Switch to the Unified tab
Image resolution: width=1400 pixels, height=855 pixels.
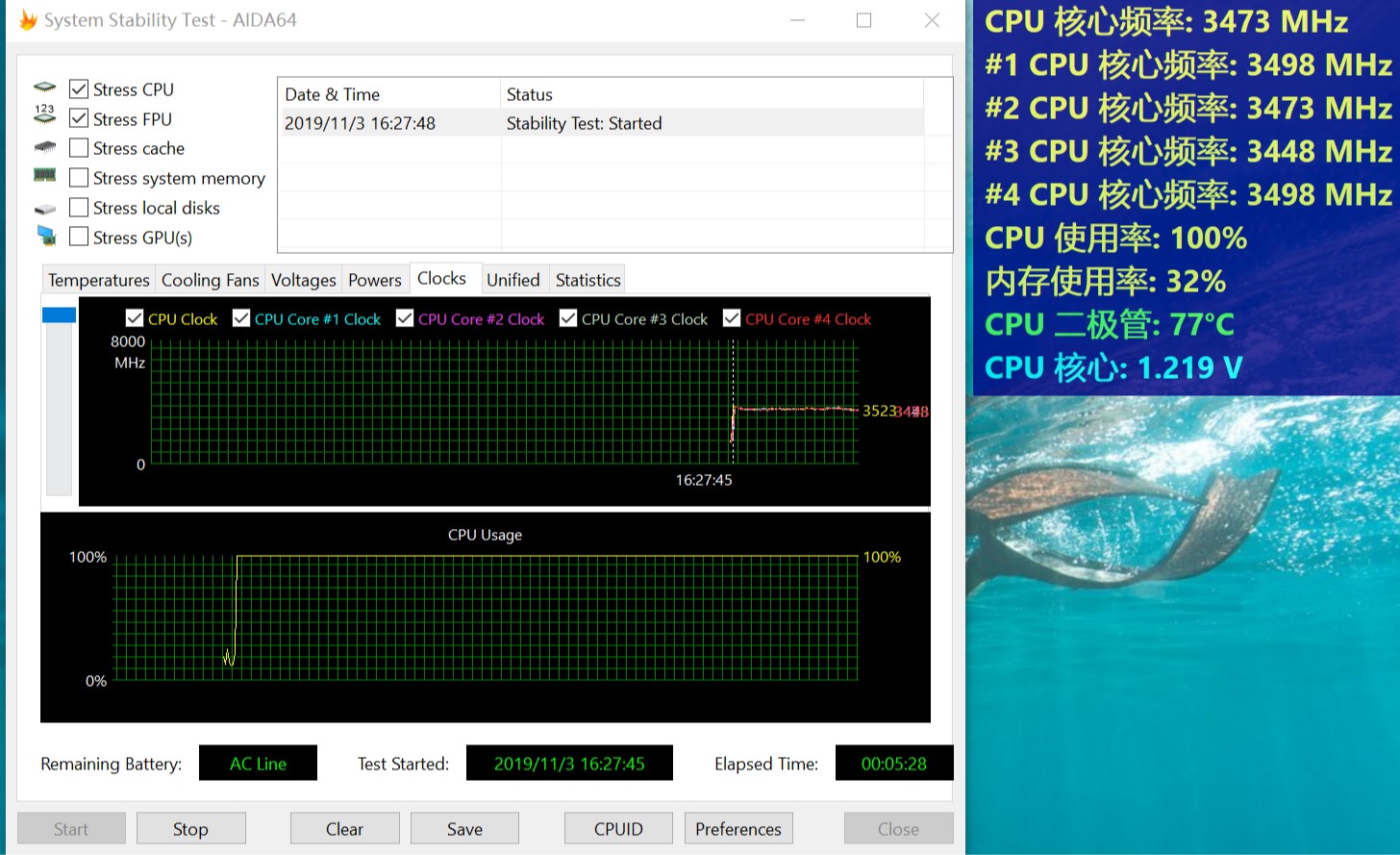(513, 280)
